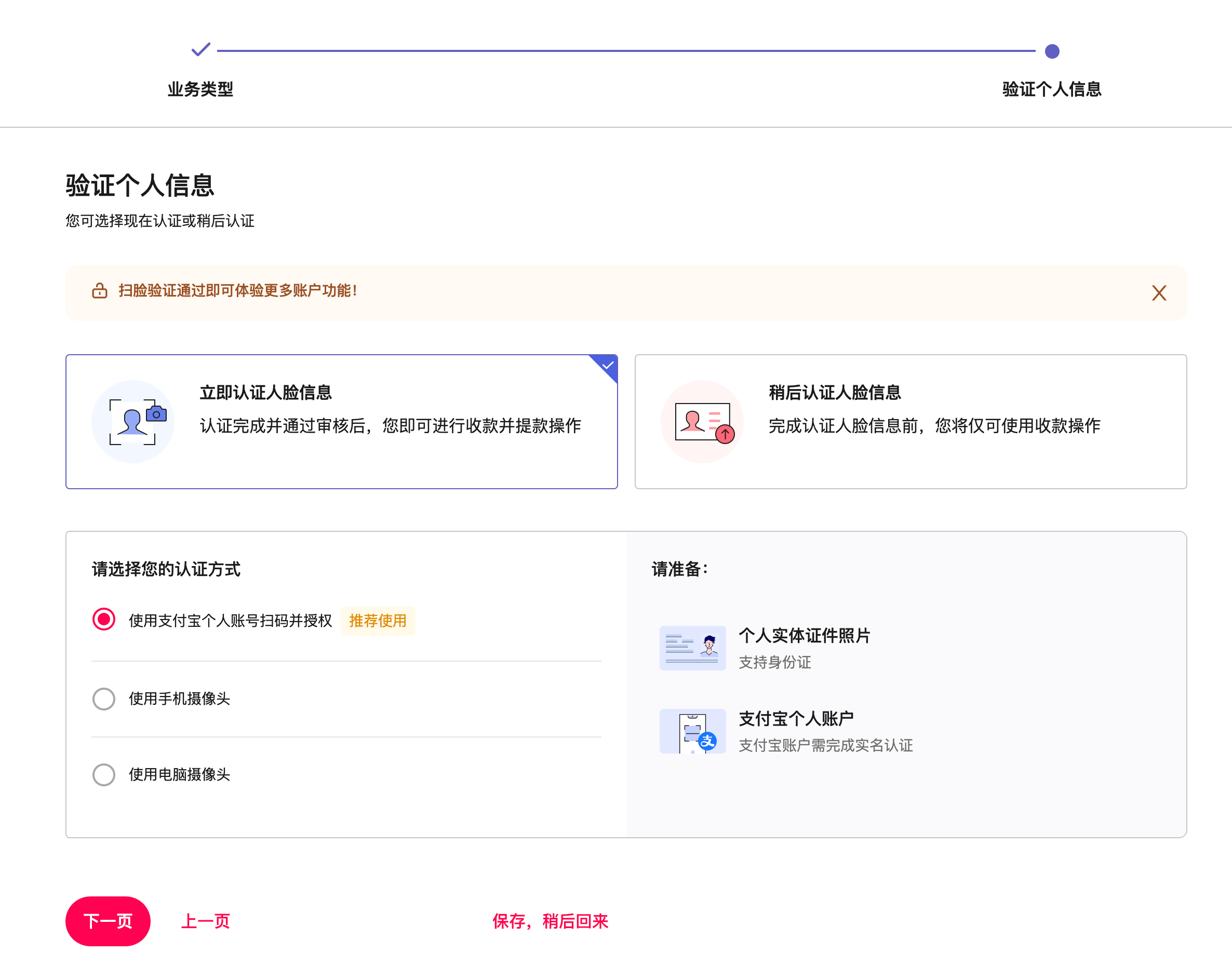Click the 下一页 button
The height and width of the screenshot is (966, 1232).
[x=108, y=921]
